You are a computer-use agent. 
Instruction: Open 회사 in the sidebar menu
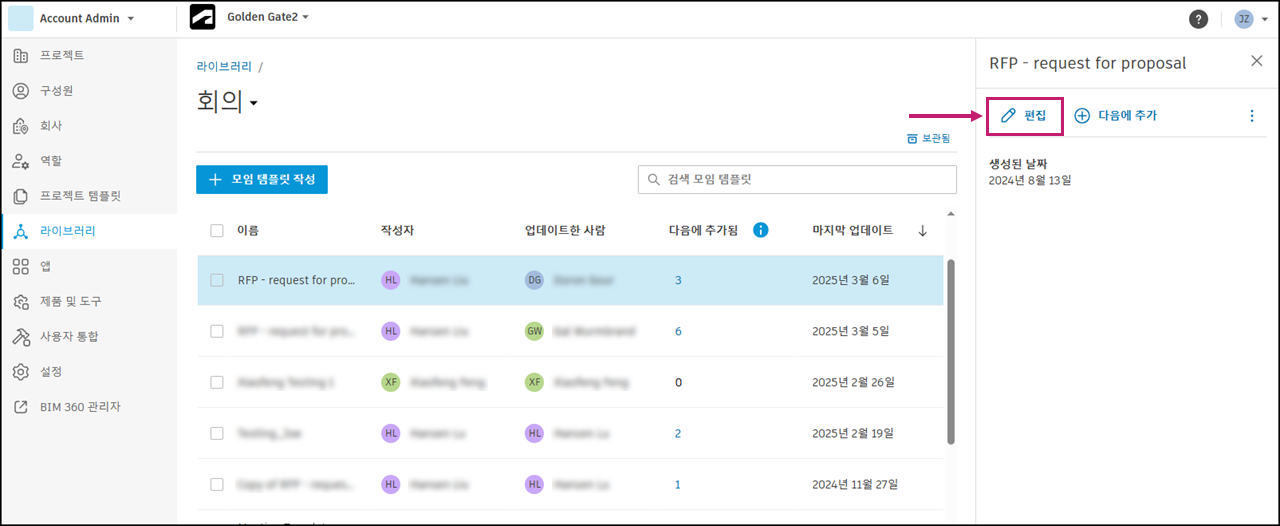(51, 126)
